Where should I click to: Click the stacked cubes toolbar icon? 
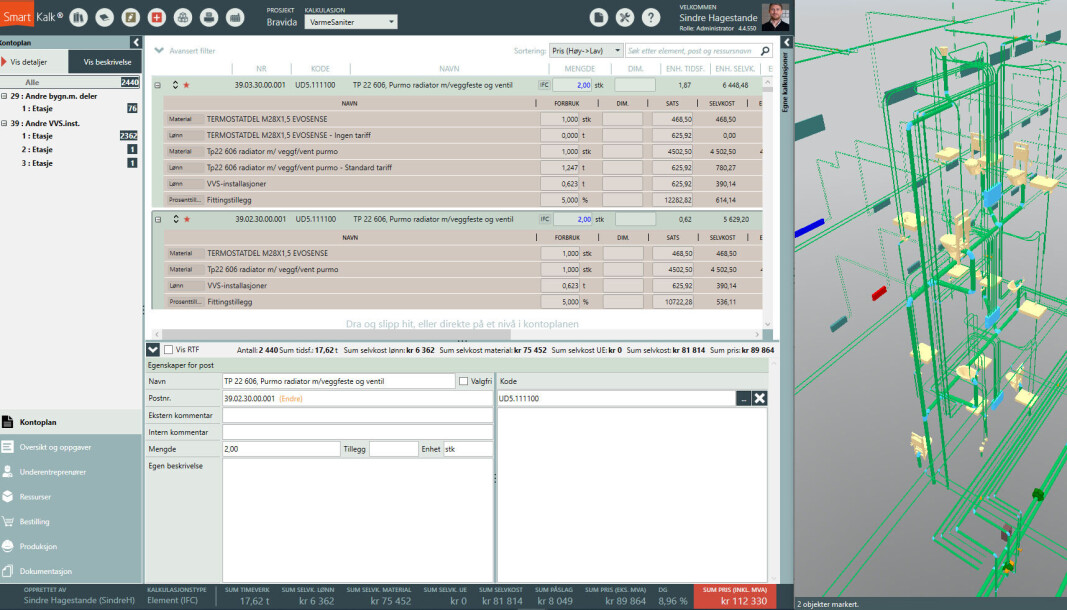pos(183,17)
